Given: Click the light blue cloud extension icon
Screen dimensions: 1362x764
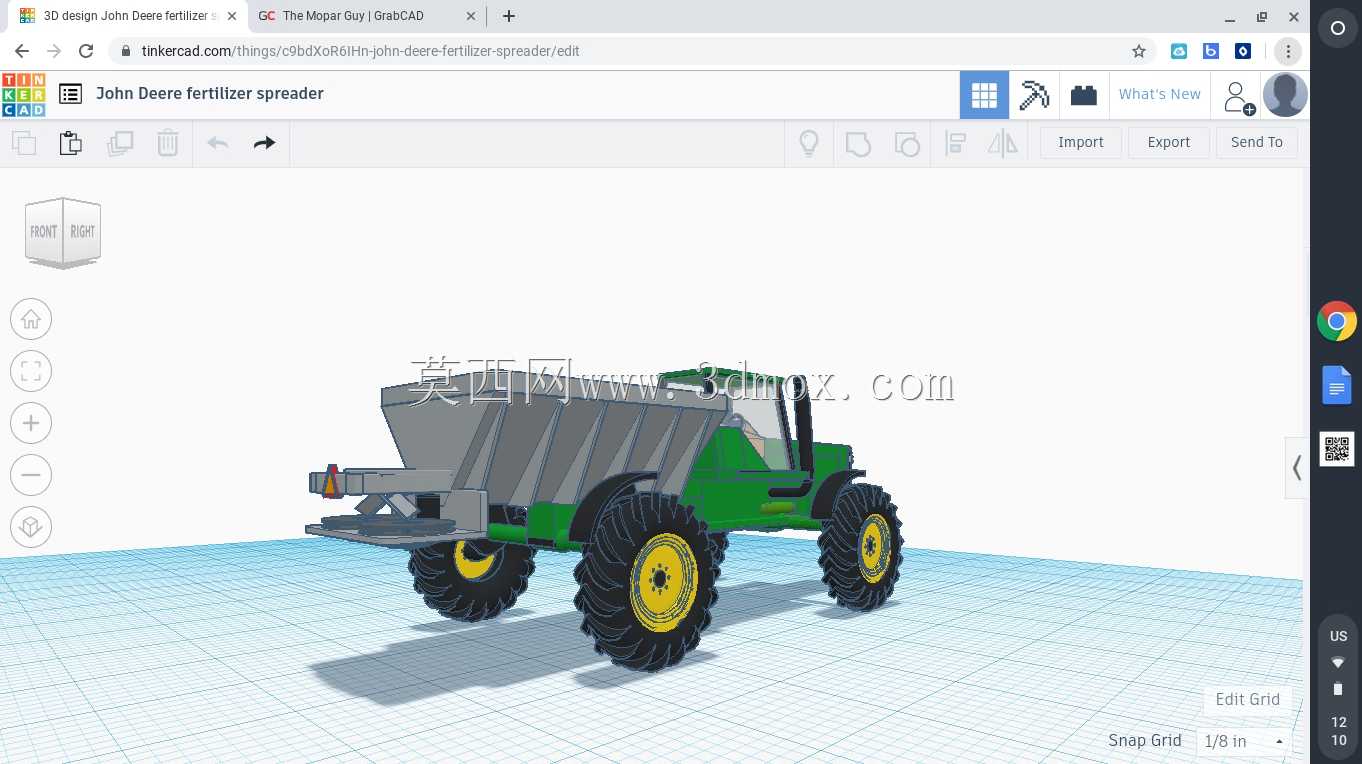Looking at the screenshot, I should [1179, 51].
